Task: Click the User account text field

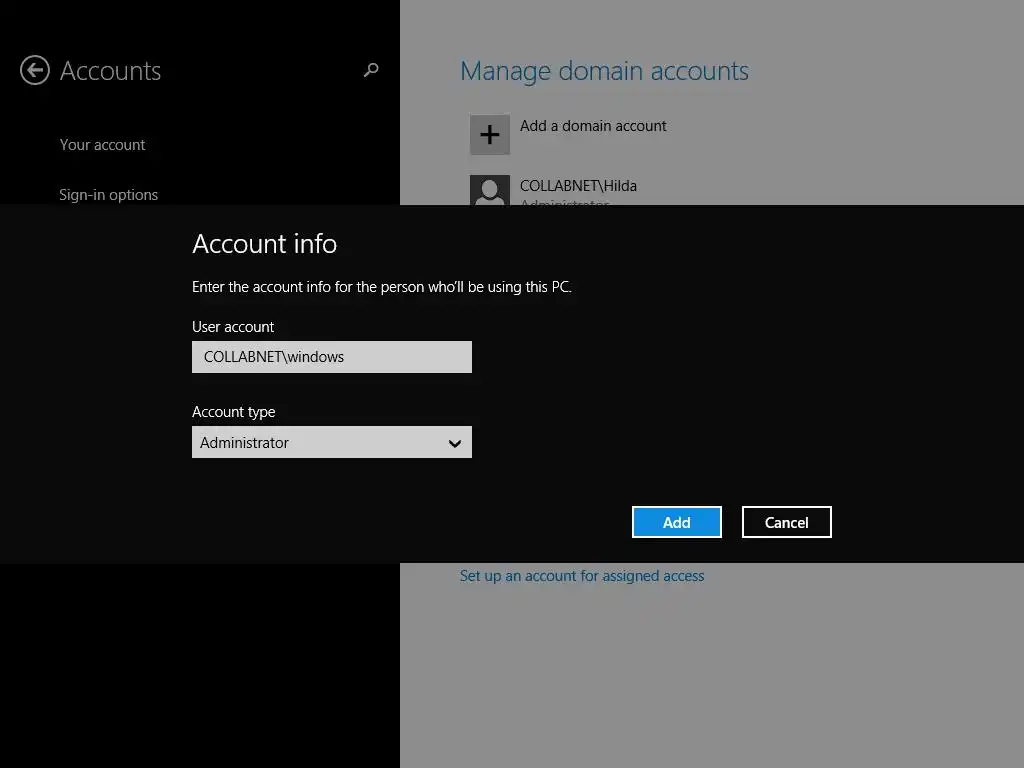Action: pos(332,357)
